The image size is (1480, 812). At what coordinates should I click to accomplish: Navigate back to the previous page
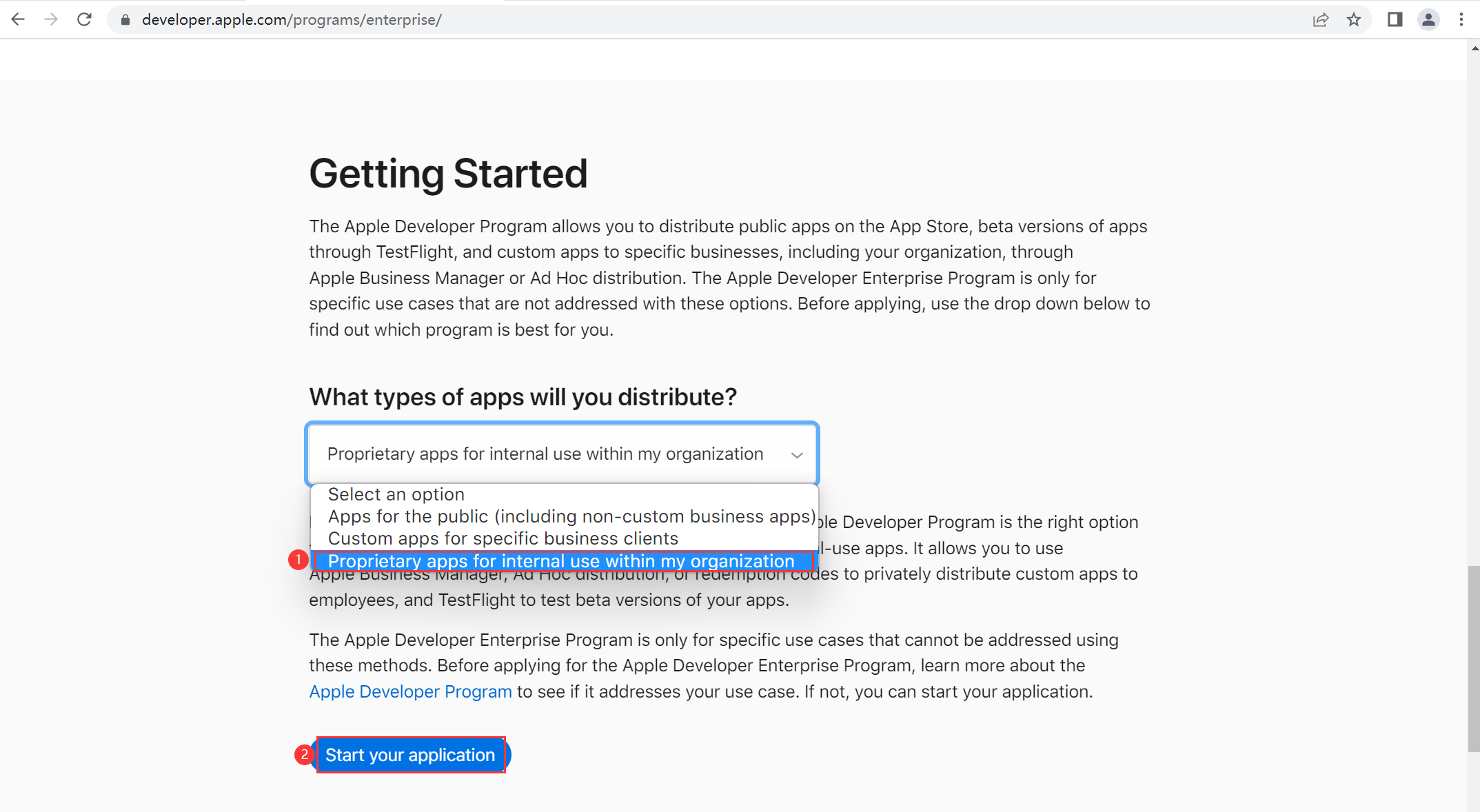(18, 19)
